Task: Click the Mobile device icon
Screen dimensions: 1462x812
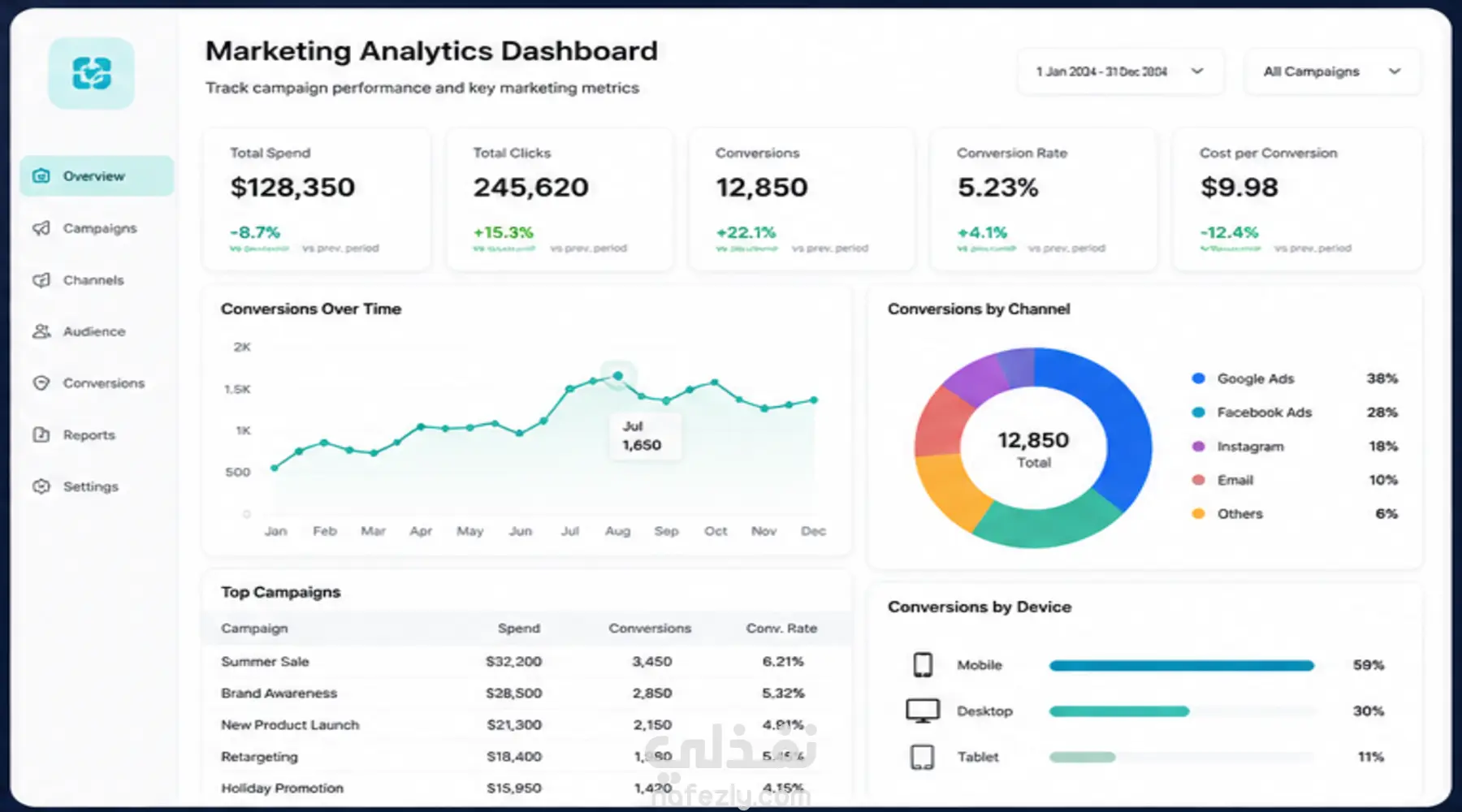Action: click(923, 665)
